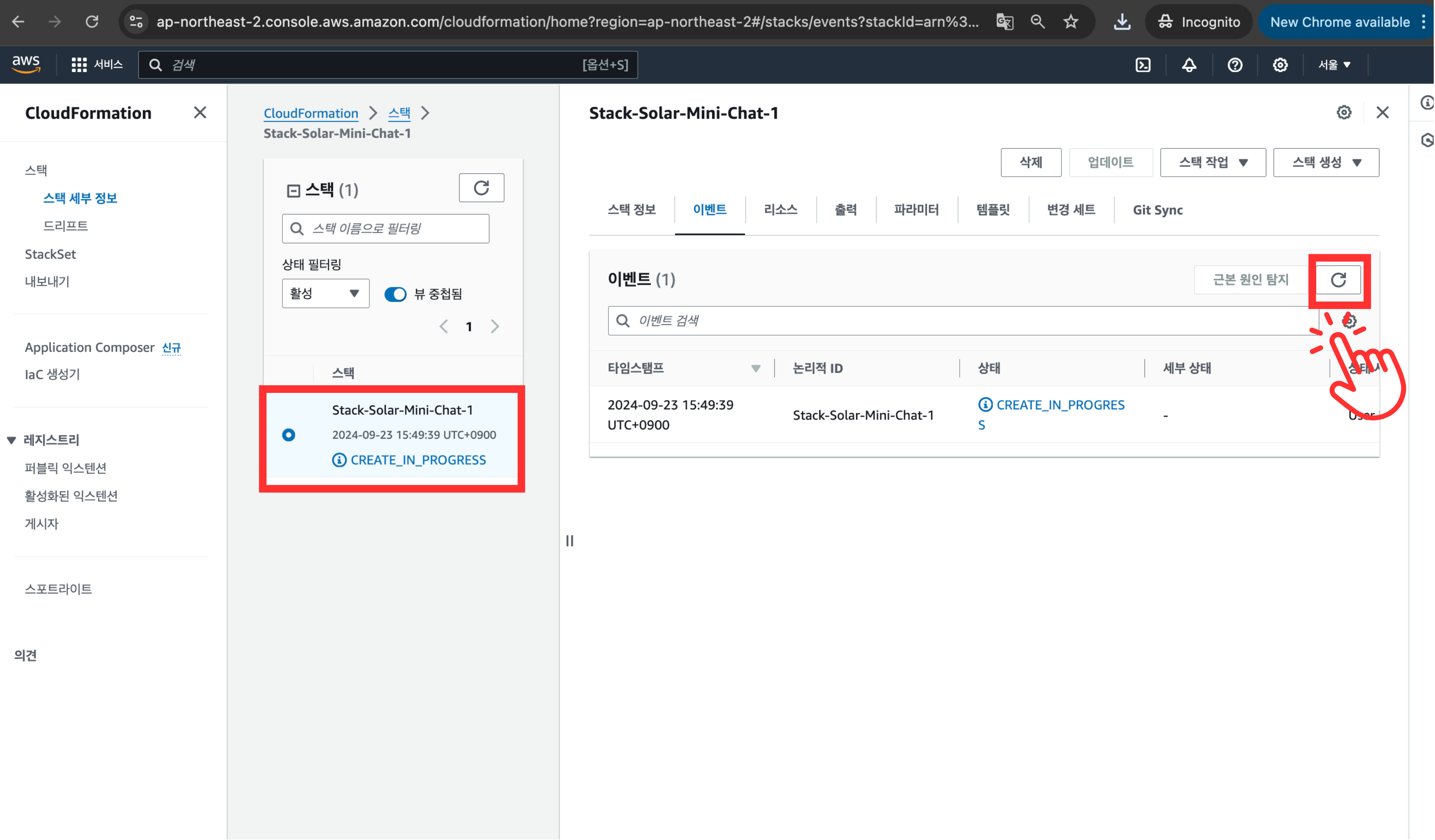Switch to the template tab

point(994,210)
